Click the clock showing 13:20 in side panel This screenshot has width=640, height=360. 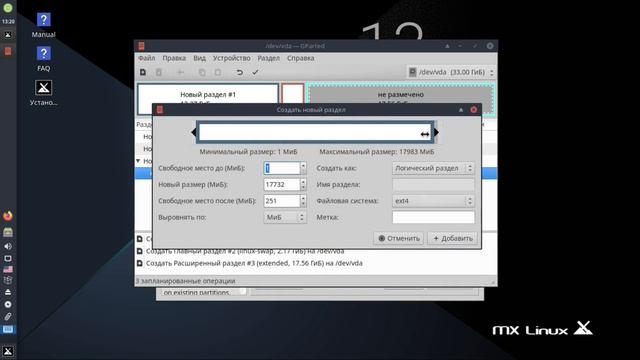(8, 21)
